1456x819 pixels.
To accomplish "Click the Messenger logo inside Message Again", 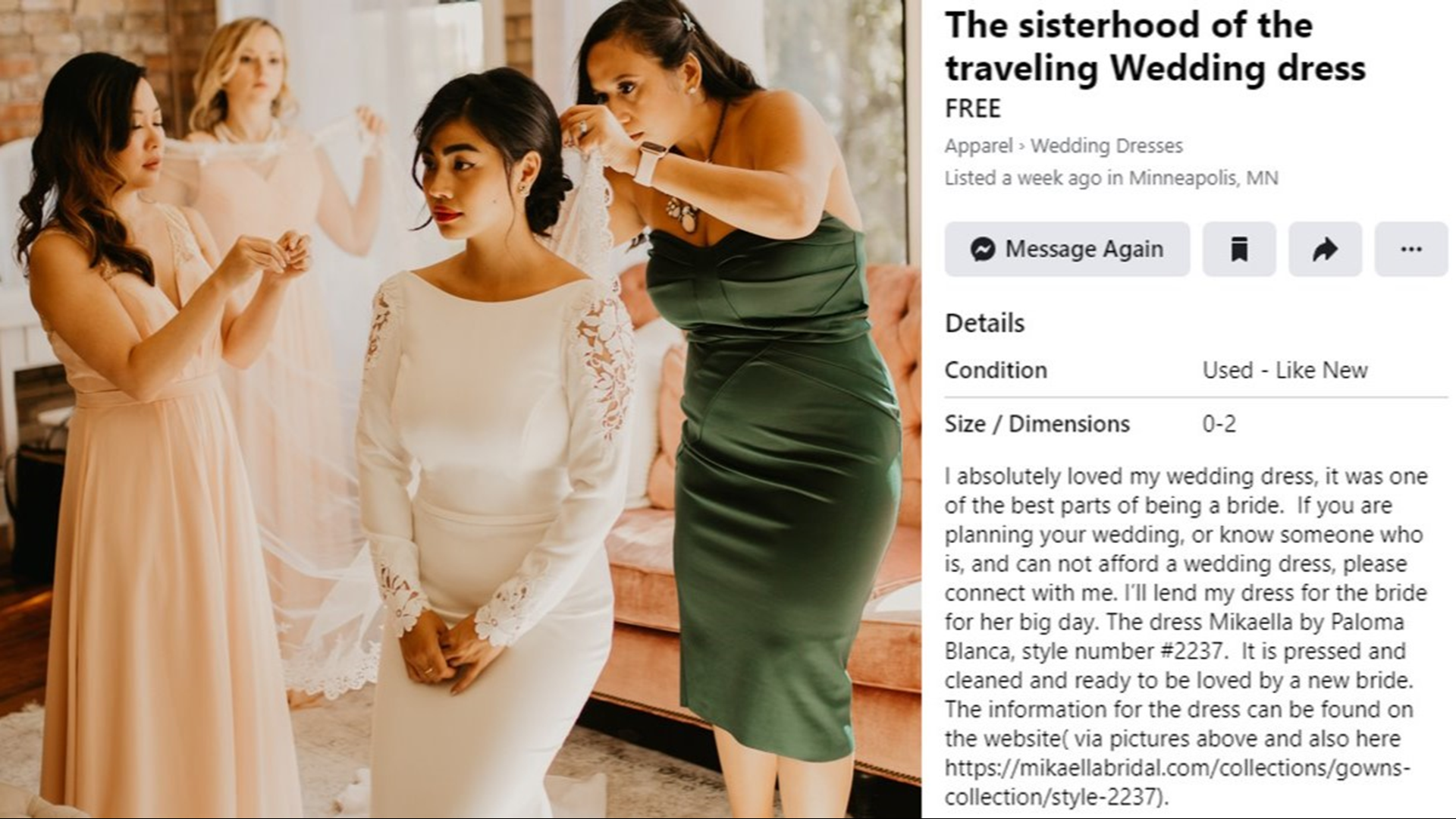I will (x=983, y=249).
